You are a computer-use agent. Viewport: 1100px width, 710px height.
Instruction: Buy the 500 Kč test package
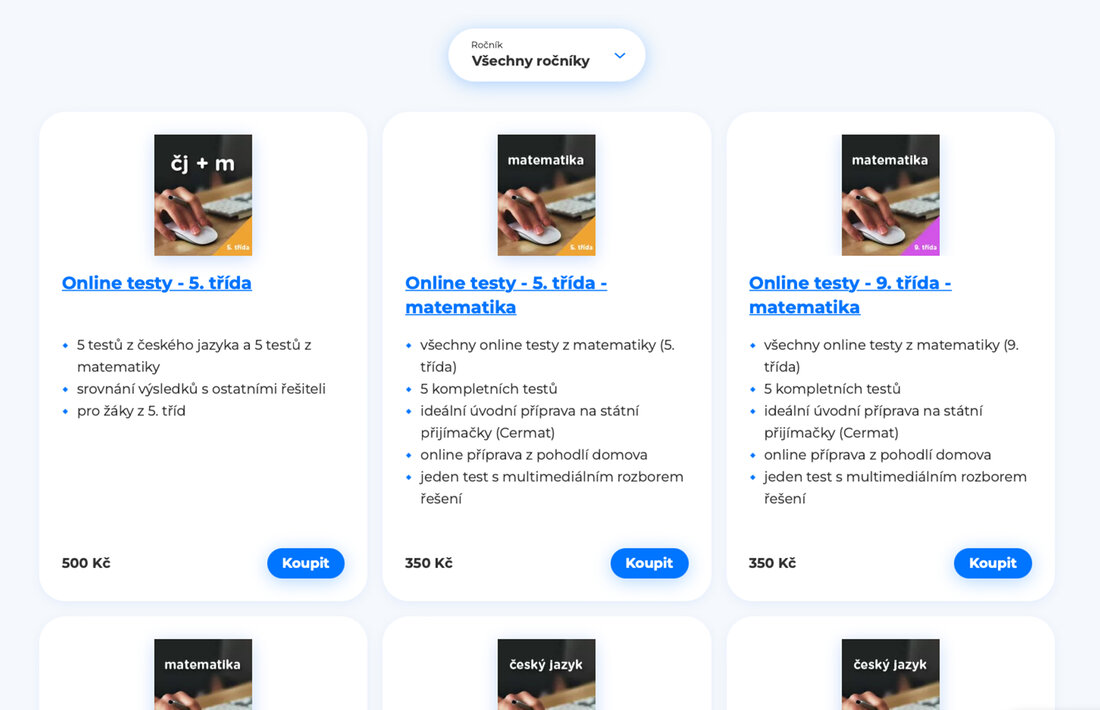(x=306, y=563)
